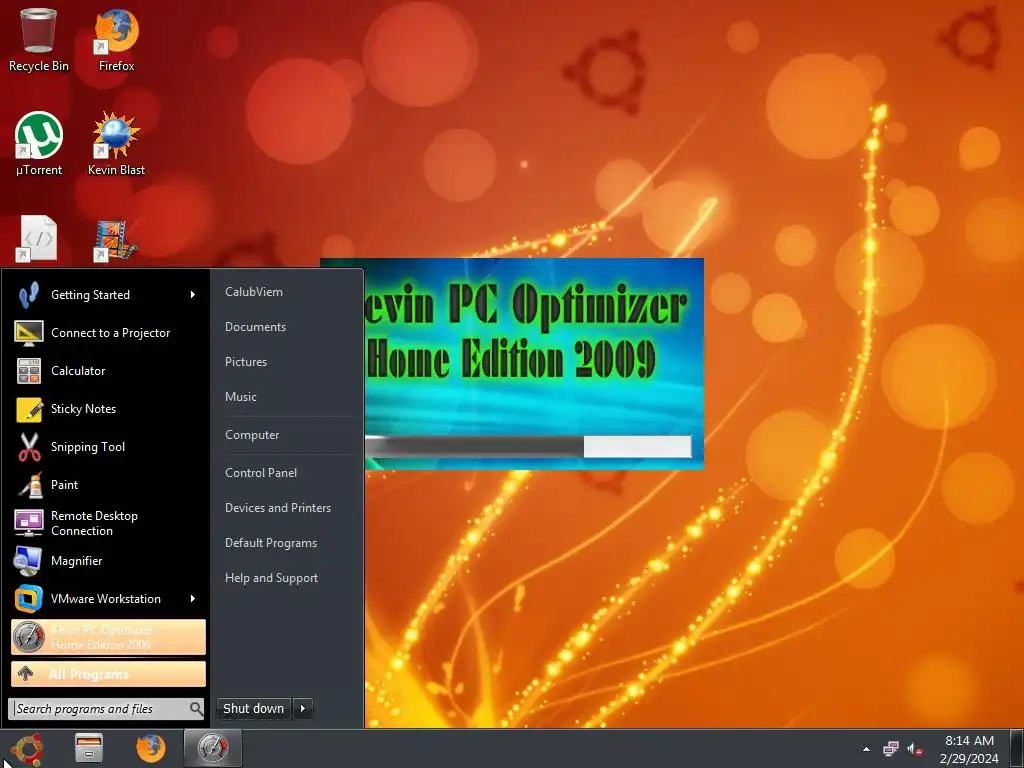Screen dimensions: 1024x768
Task: Click the Ubuntu-logo Start button
Action: click(26, 748)
